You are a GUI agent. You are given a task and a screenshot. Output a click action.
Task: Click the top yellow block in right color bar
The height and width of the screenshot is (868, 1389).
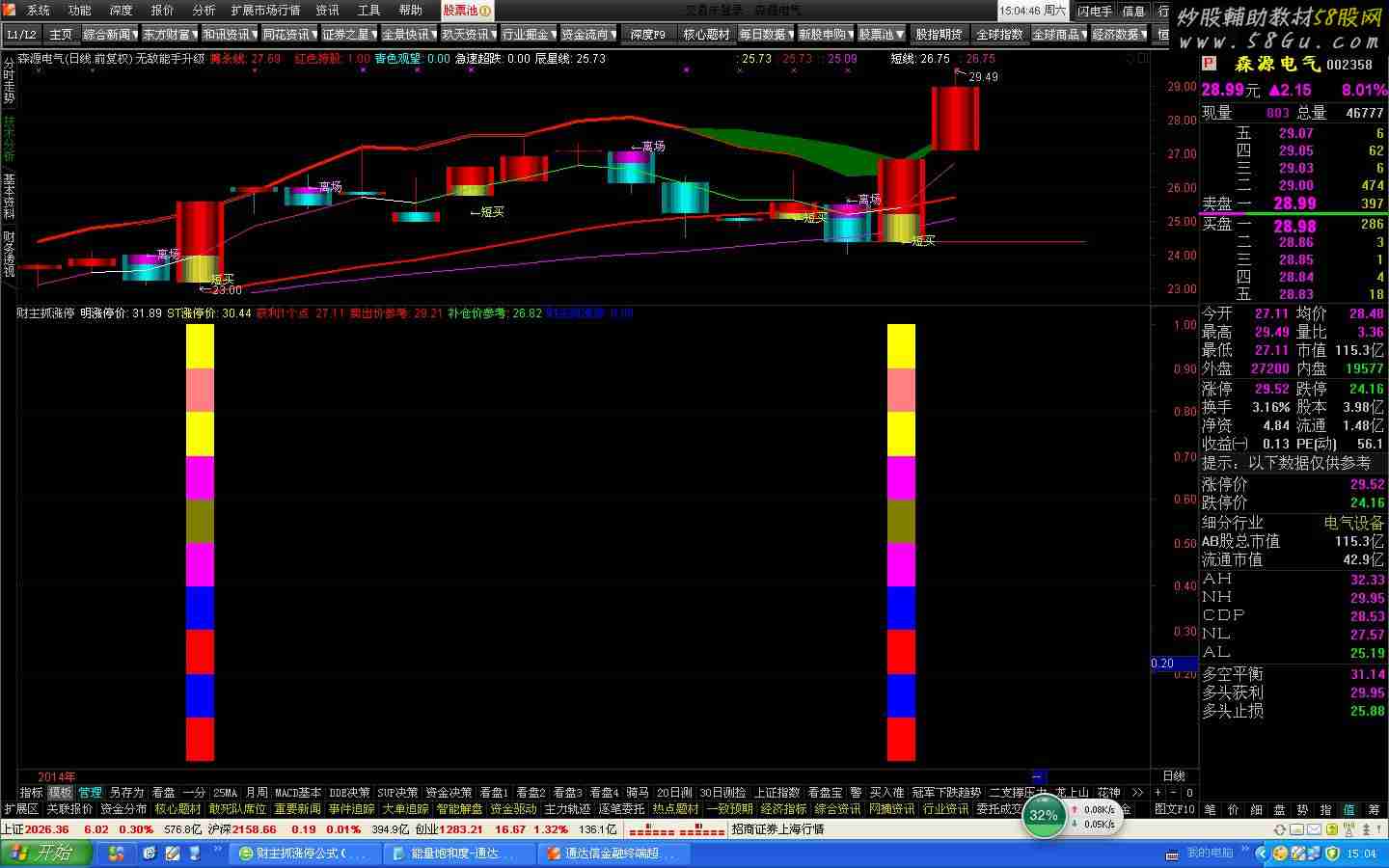901,346
